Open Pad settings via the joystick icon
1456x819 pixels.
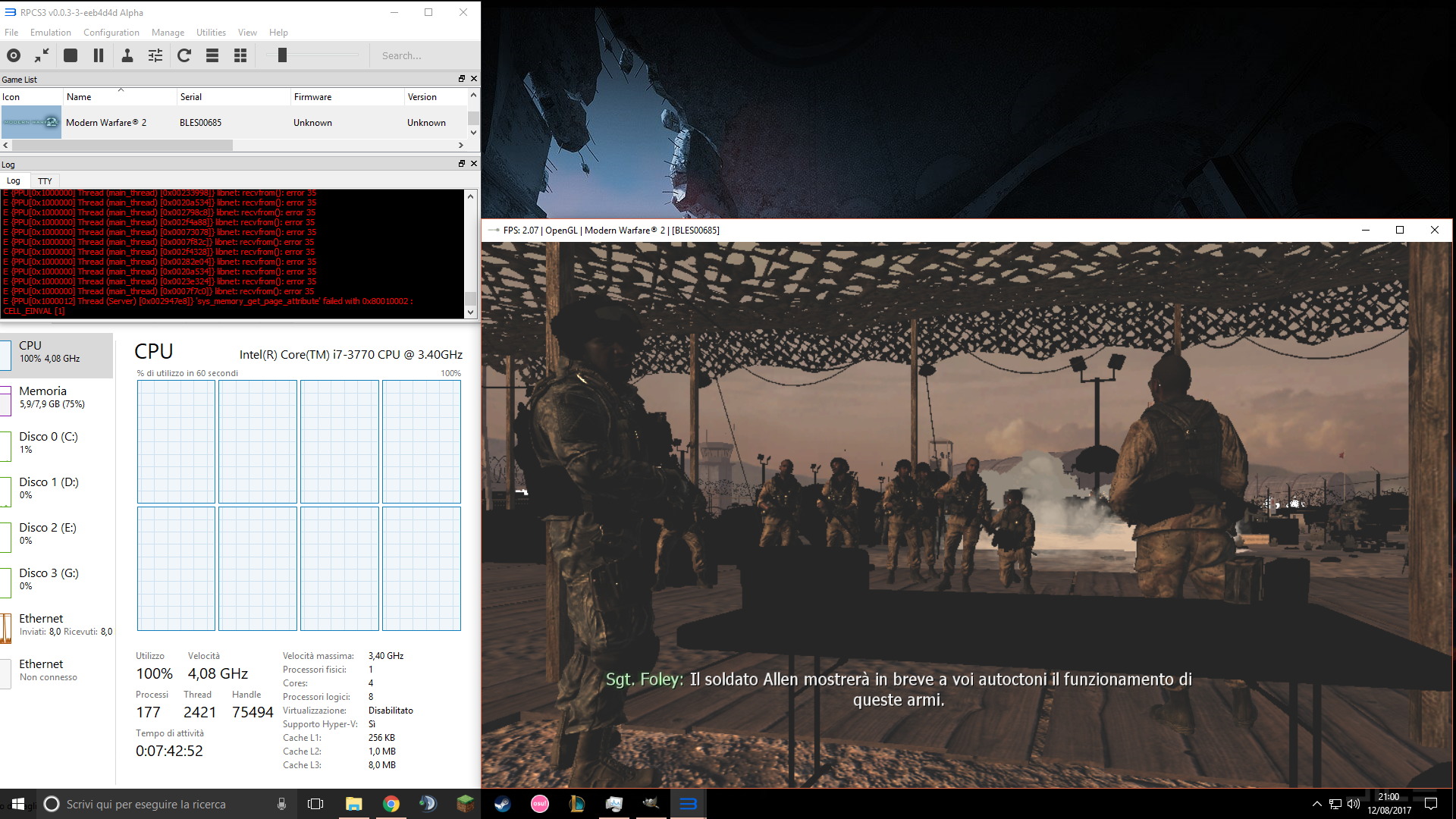[127, 55]
